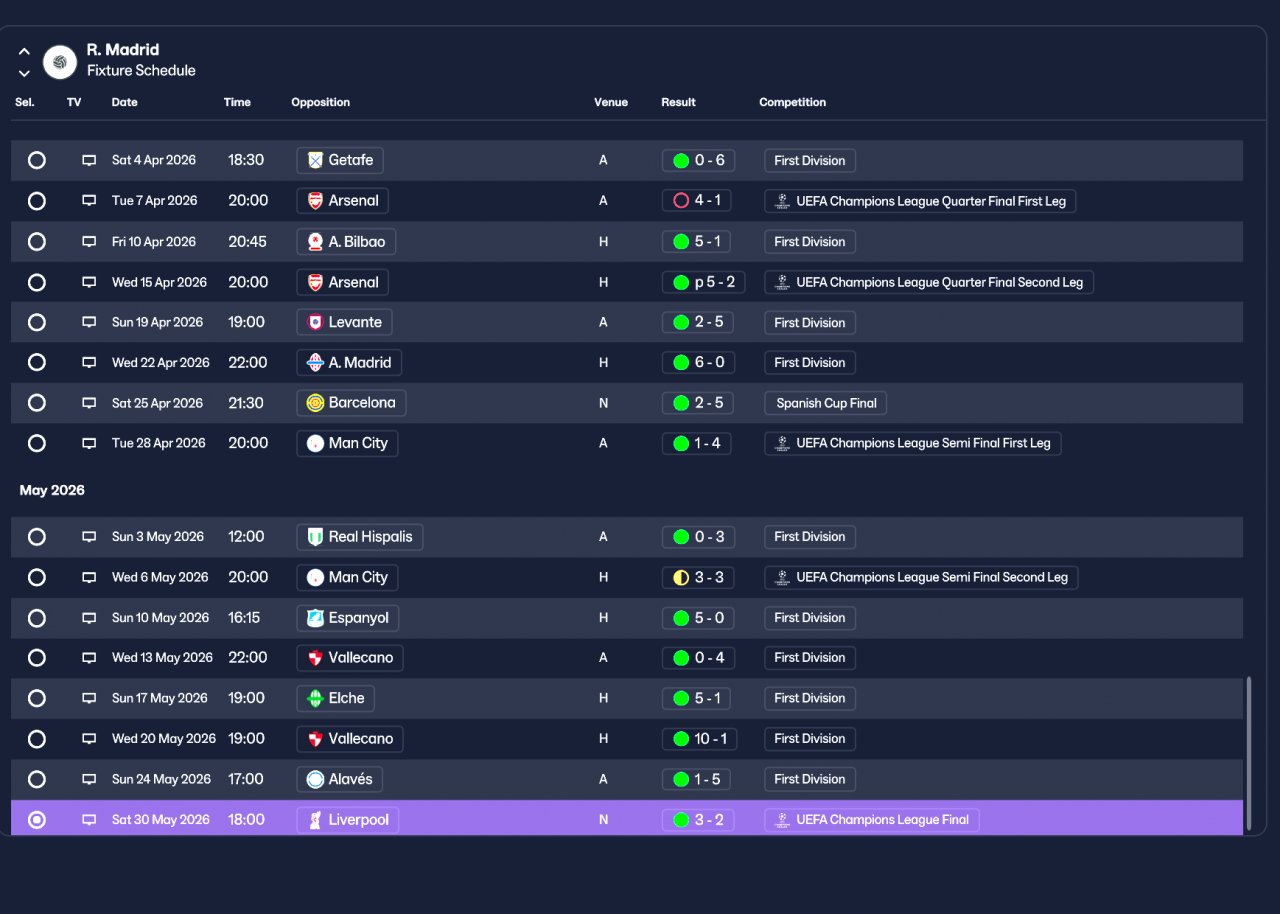Screen dimensions: 1280x914
Task: Sort by the Opposition column header
Action: point(320,102)
